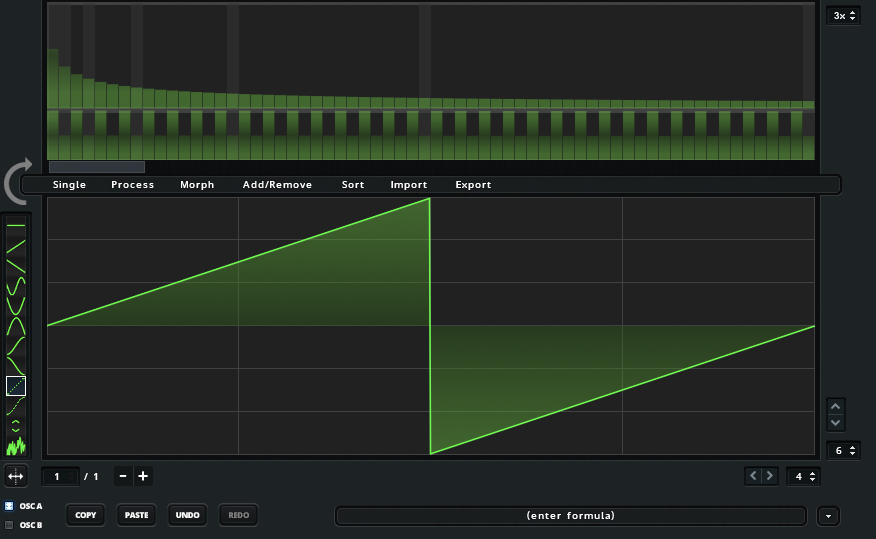Click the up/down nudge arrows shape tool
Image resolution: width=876 pixels, height=539 pixels.
pyautogui.click(x=16, y=426)
